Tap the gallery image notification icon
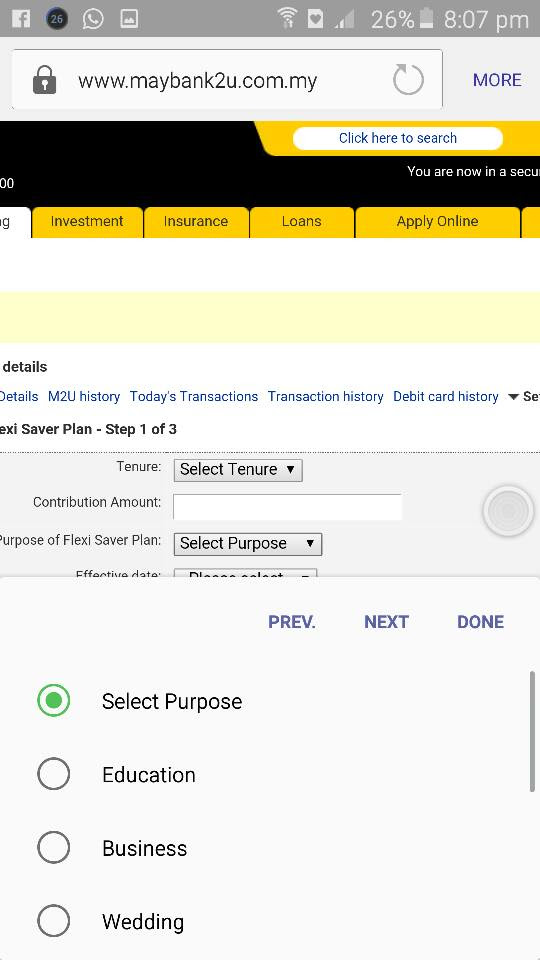 [129, 18]
